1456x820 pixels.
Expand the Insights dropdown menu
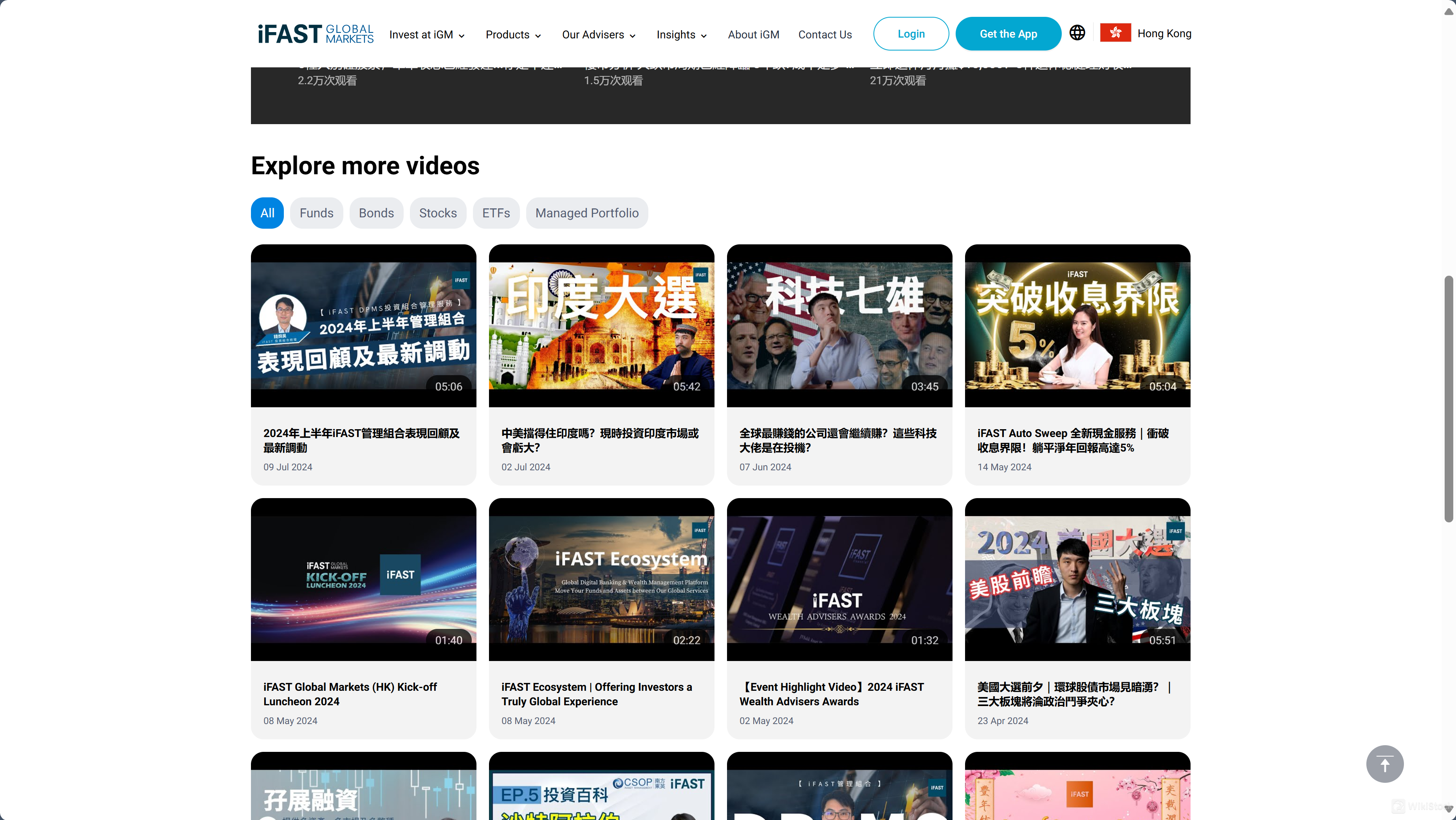tap(682, 34)
